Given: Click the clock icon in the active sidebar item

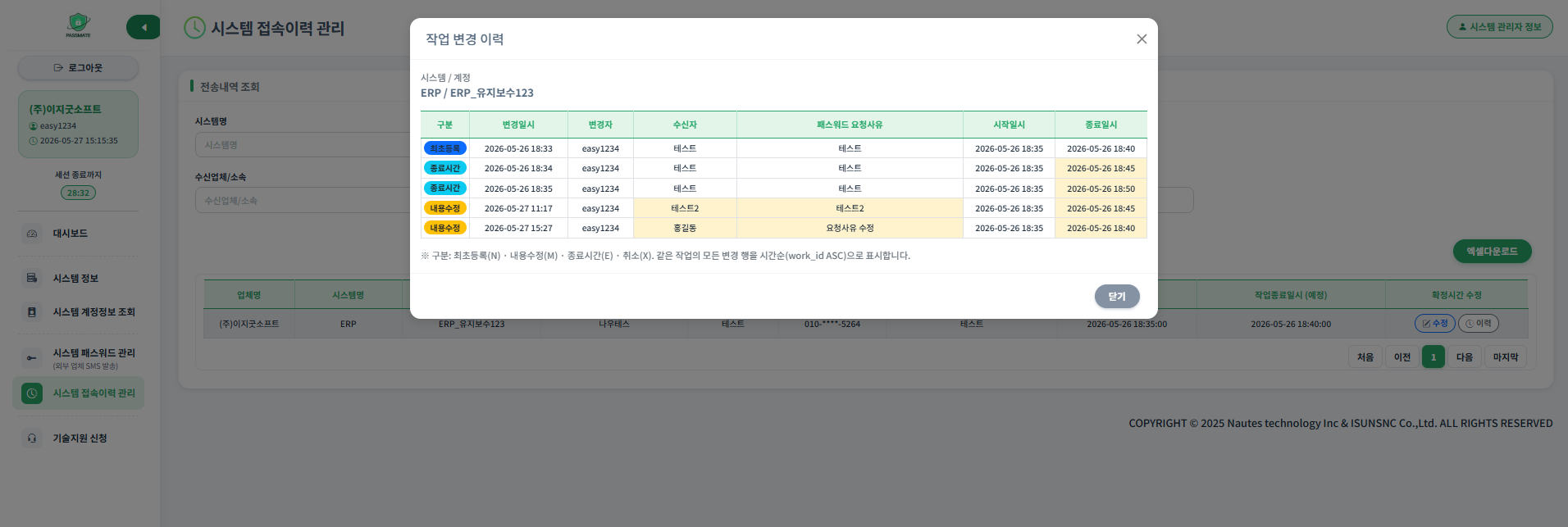Looking at the screenshot, I should coord(32,393).
